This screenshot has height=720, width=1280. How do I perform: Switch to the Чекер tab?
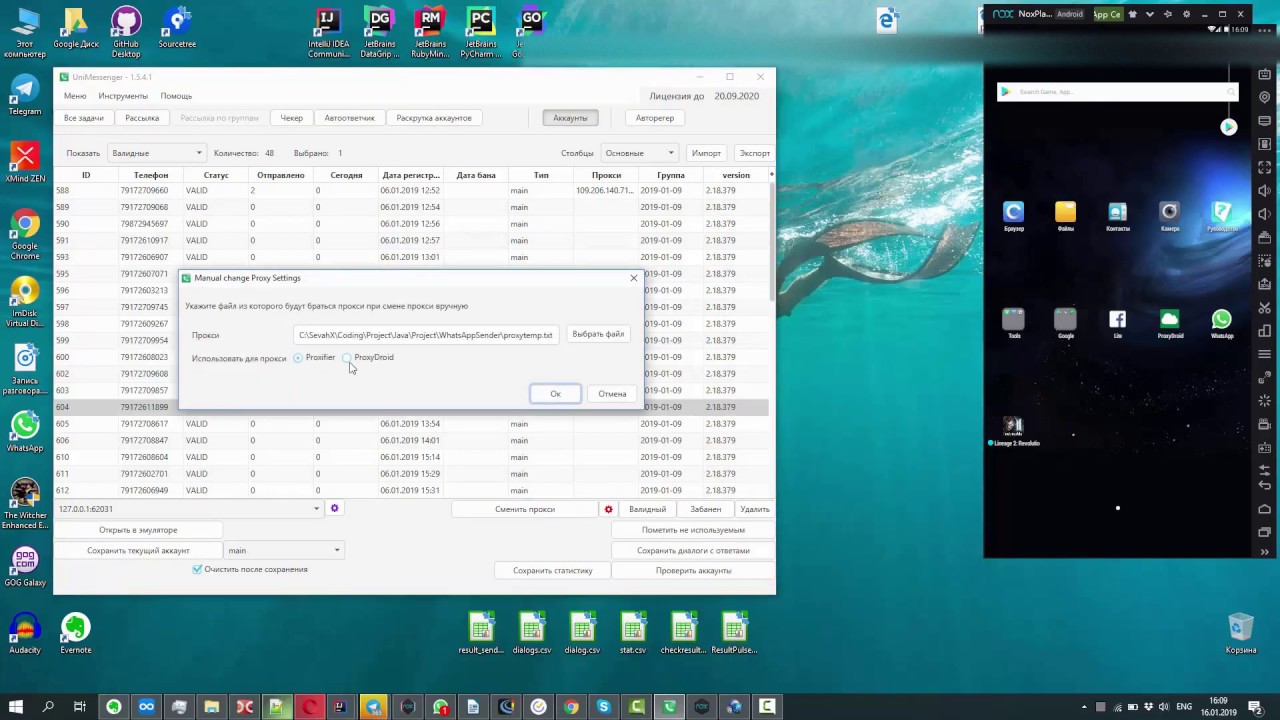291,118
